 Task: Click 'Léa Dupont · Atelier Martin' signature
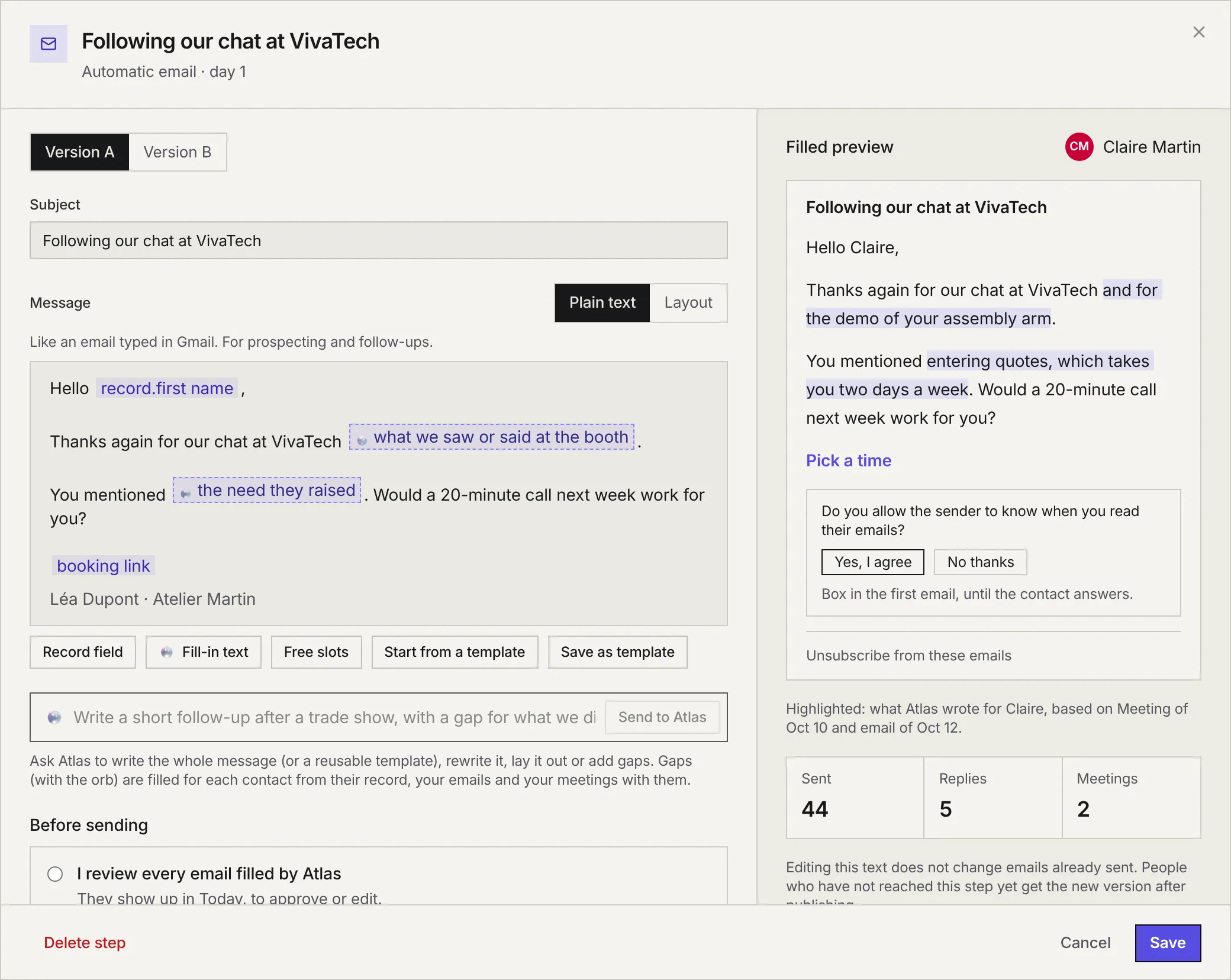click(x=153, y=599)
